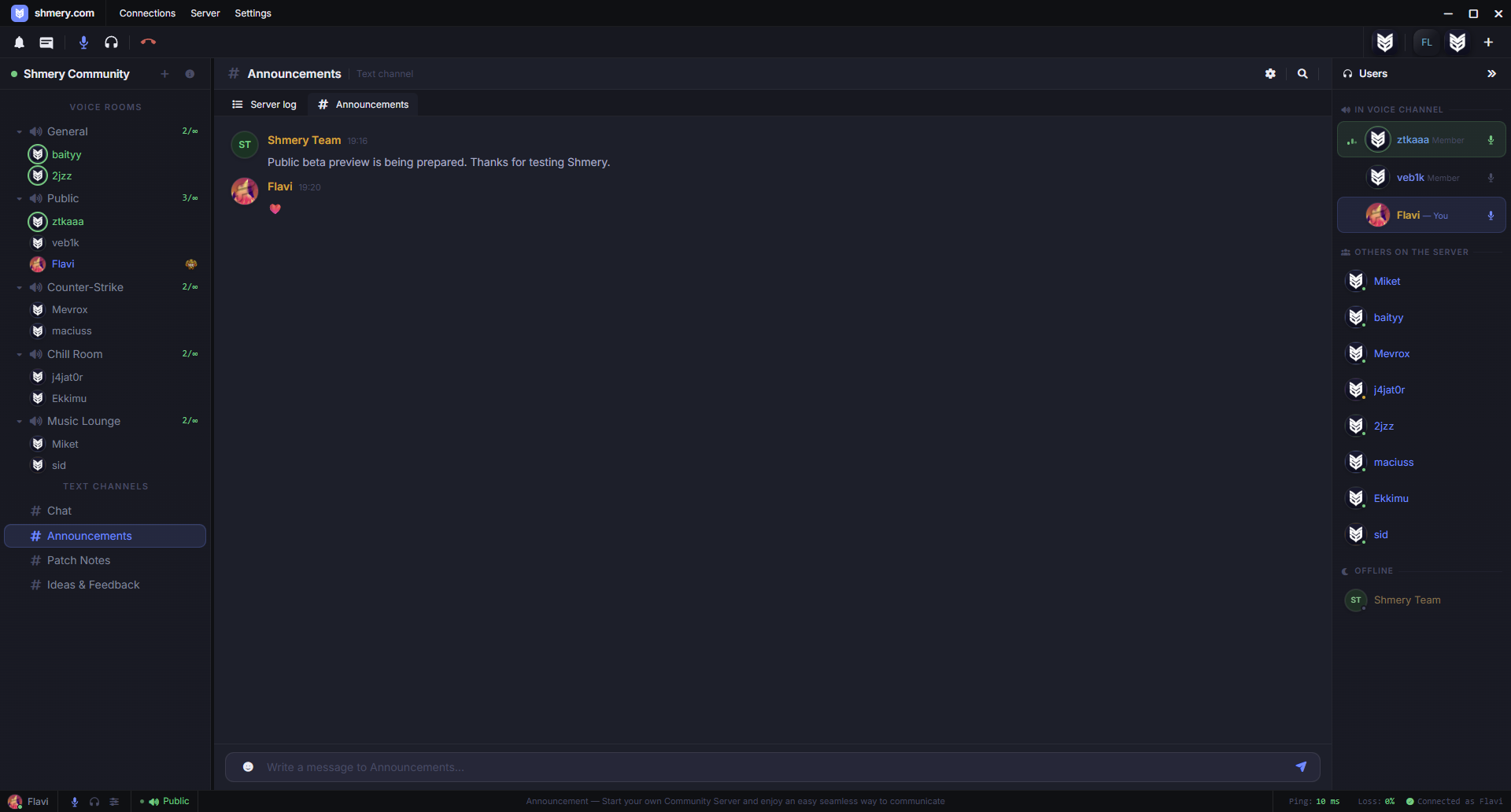The height and width of the screenshot is (812, 1511).
Task: Toggle the headphones deafen in top toolbar
Action: [112, 42]
